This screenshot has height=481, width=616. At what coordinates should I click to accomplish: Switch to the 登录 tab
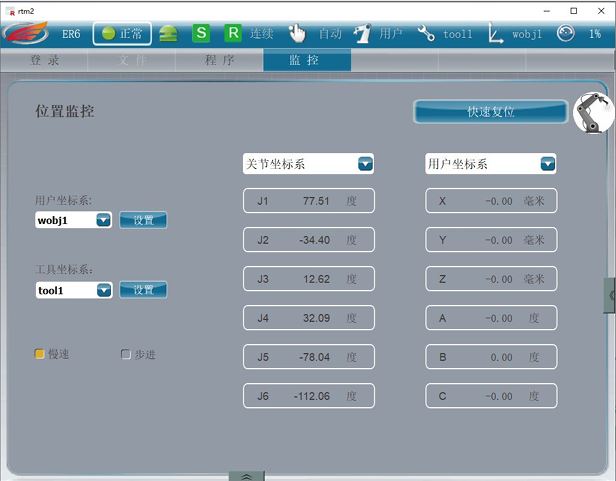45,60
